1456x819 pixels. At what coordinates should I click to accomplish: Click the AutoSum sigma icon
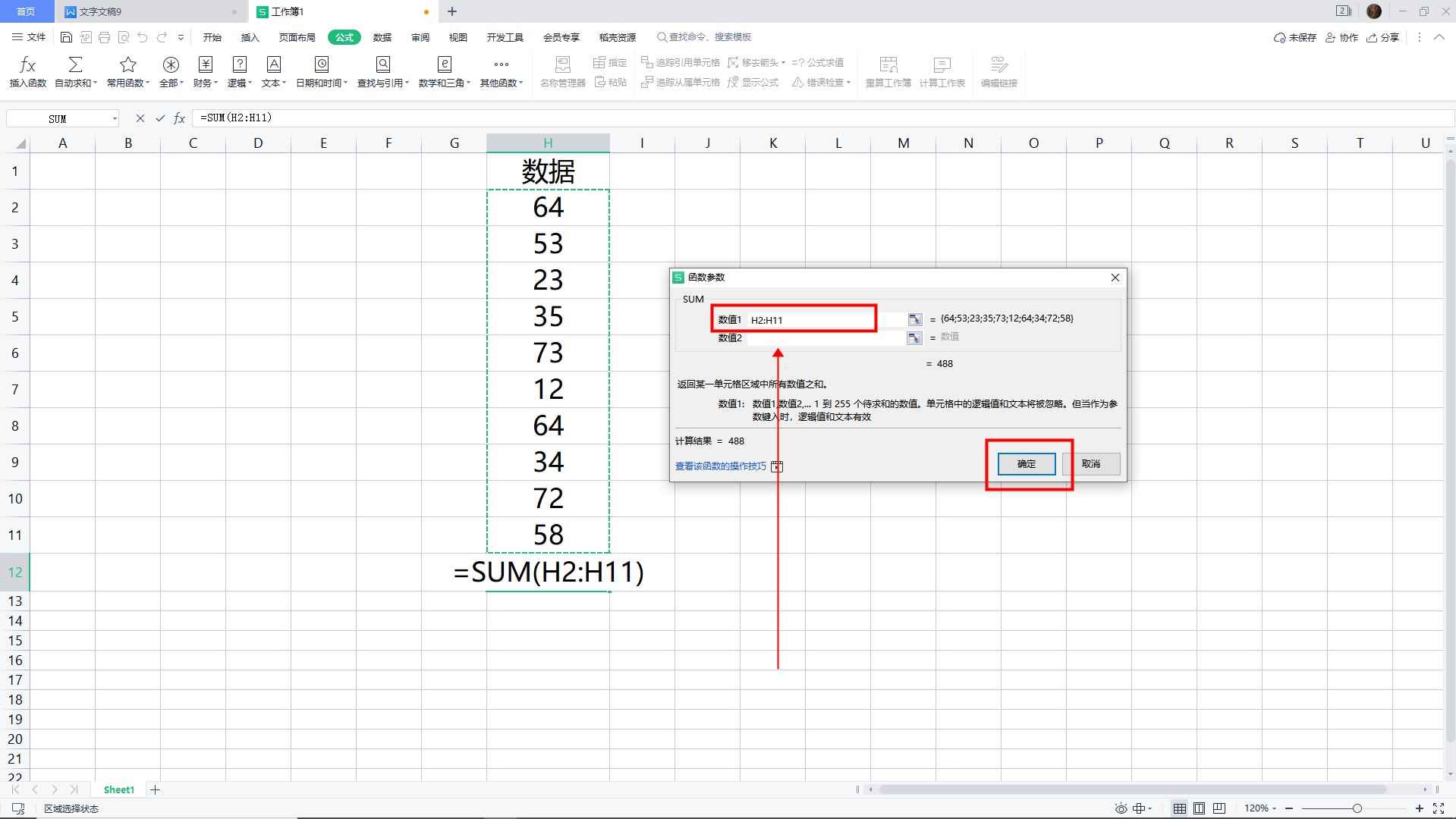75,71
